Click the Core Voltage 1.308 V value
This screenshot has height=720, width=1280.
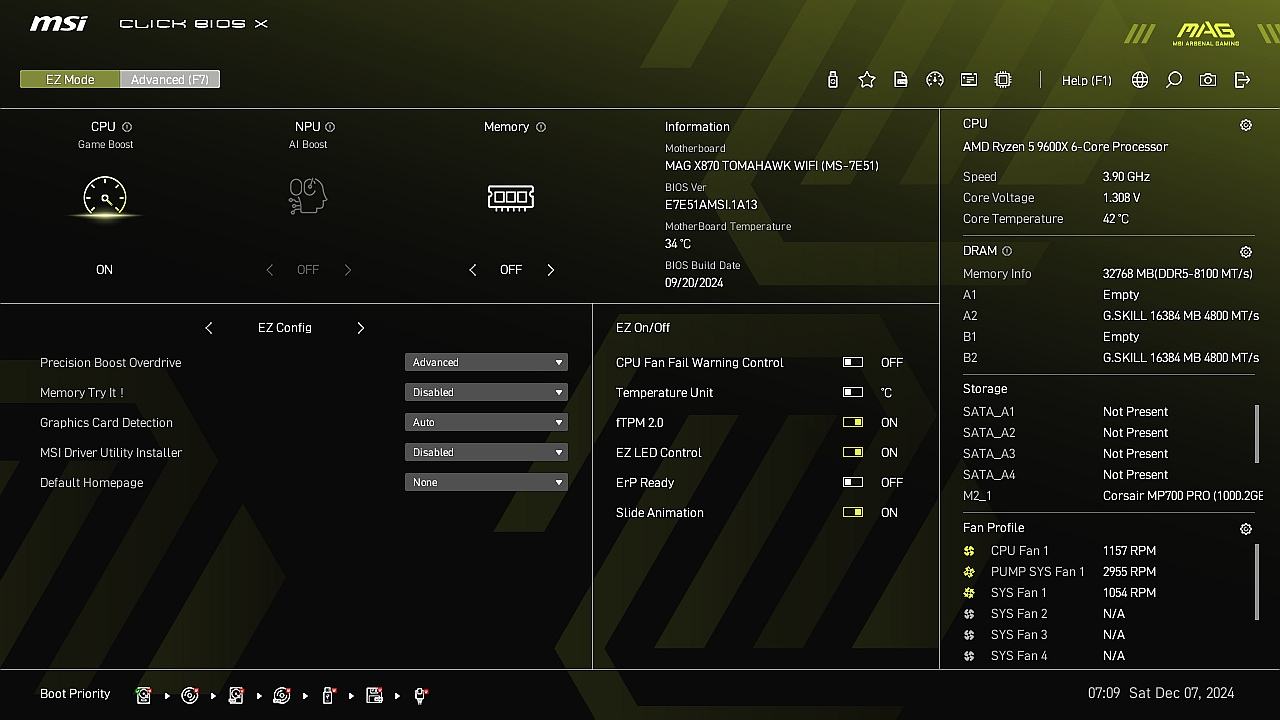click(1121, 198)
